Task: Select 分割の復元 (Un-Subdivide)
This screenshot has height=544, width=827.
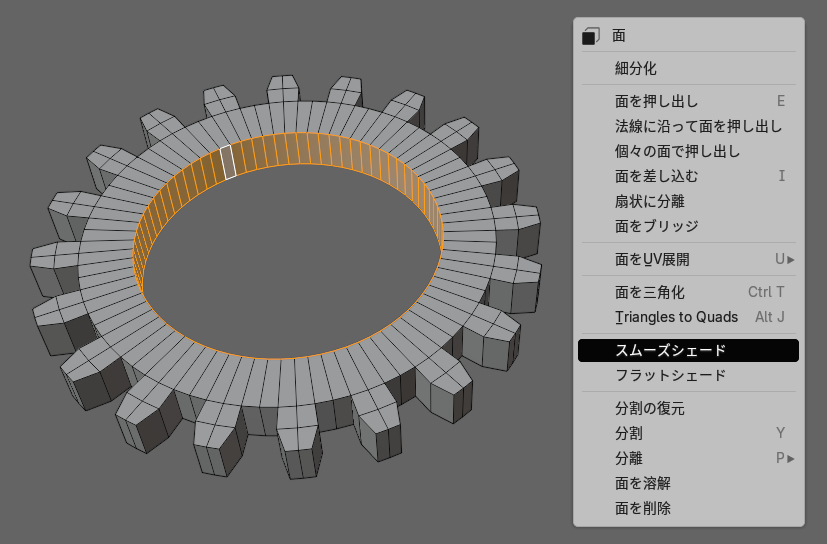Action: pos(688,408)
